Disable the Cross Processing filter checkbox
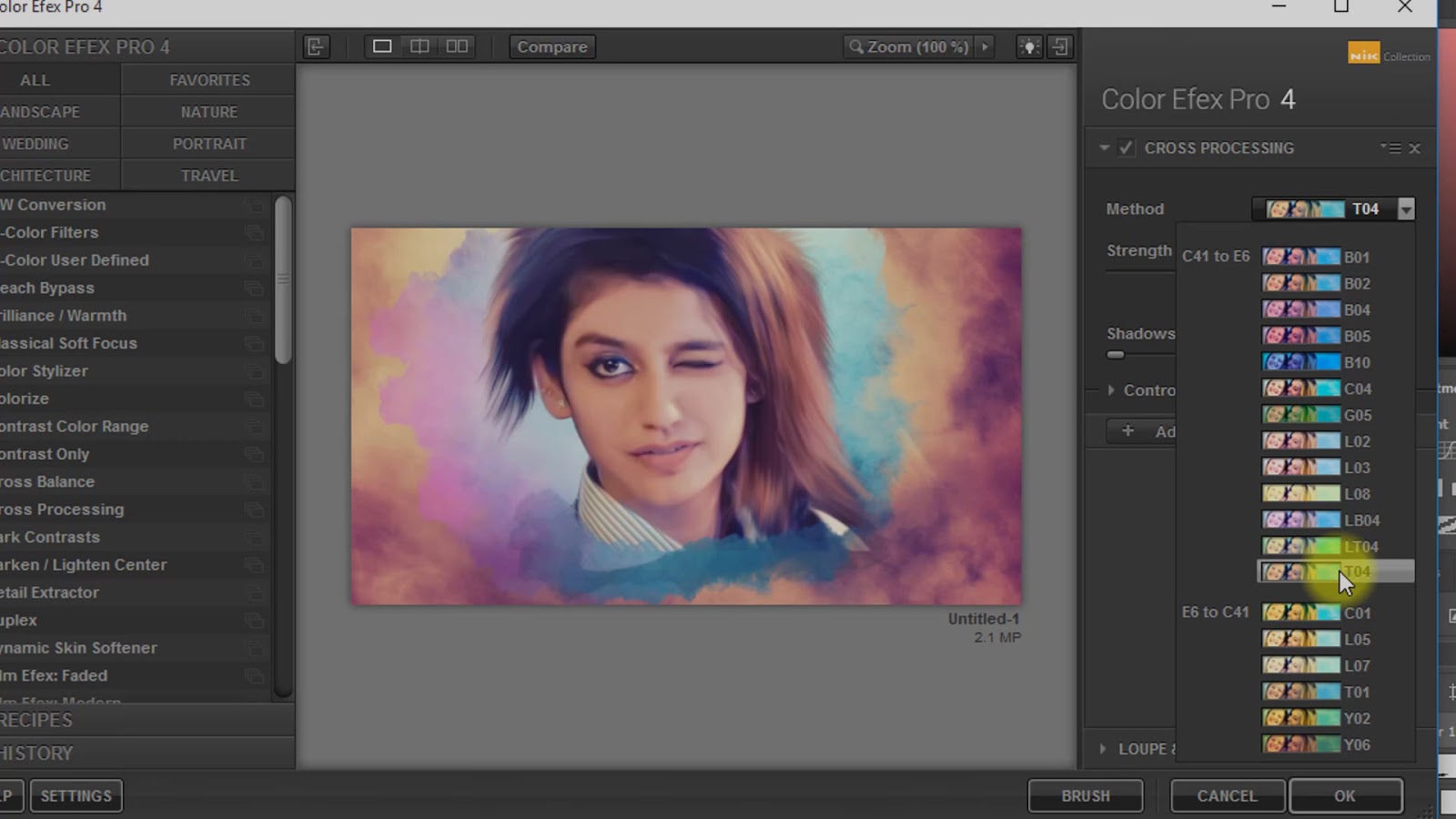 [x=1127, y=147]
